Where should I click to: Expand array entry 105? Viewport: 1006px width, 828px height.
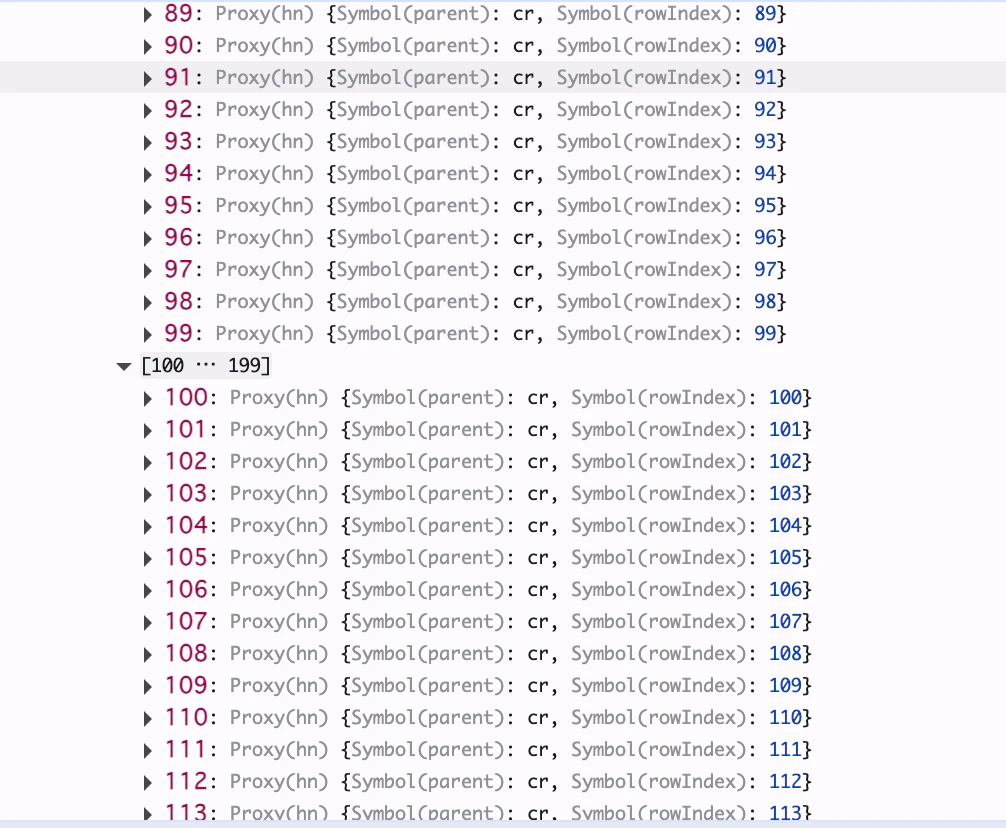point(148,559)
